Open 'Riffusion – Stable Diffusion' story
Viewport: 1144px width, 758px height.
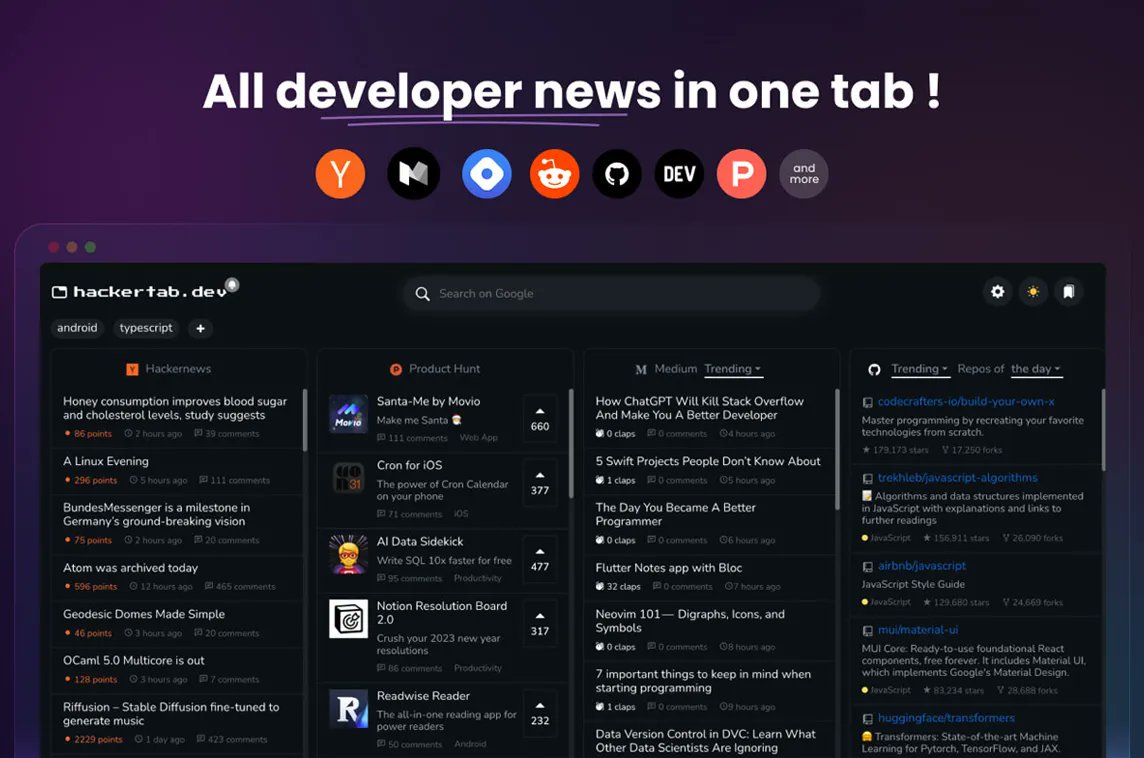(x=171, y=713)
